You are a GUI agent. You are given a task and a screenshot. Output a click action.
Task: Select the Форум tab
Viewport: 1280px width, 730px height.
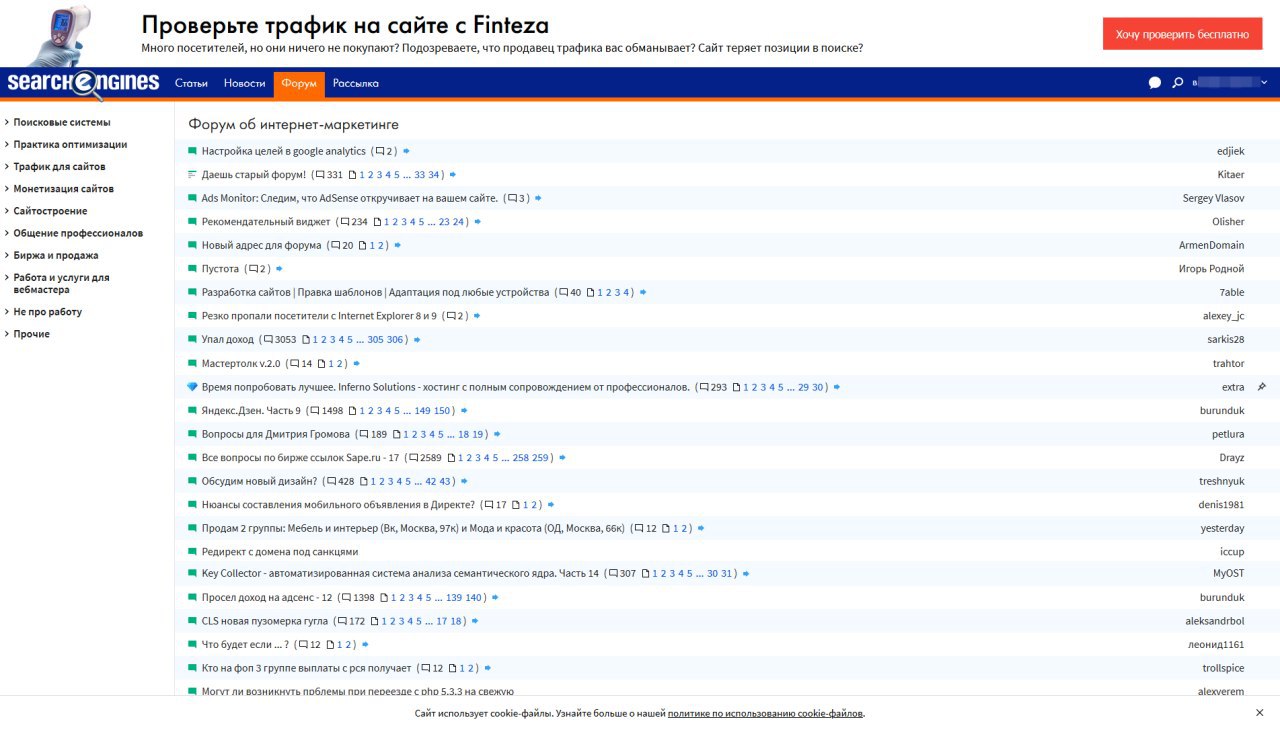coord(299,83)
